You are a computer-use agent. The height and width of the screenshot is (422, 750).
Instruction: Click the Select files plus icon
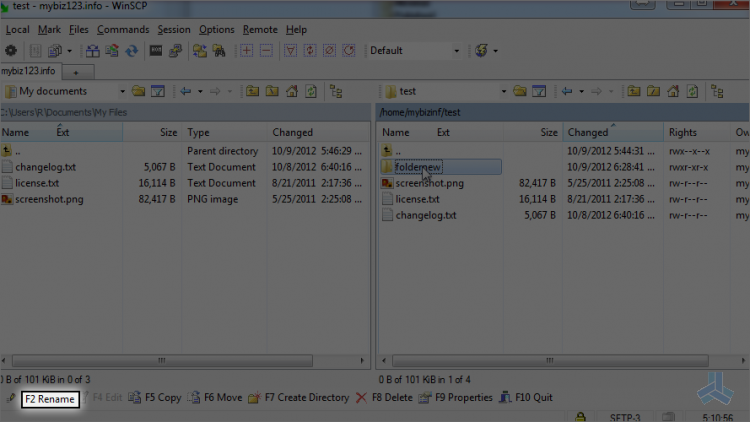coord(246,50)
